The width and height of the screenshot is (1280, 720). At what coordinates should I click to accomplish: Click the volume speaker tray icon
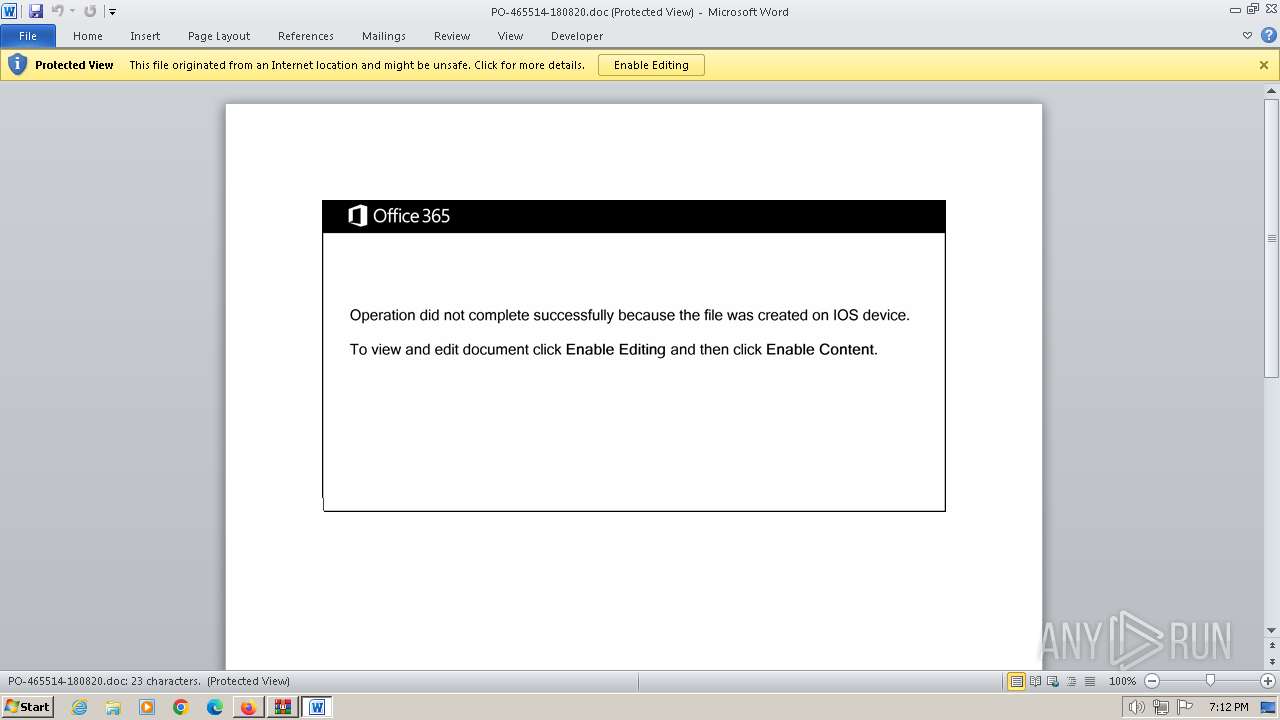pos(1136,707)
